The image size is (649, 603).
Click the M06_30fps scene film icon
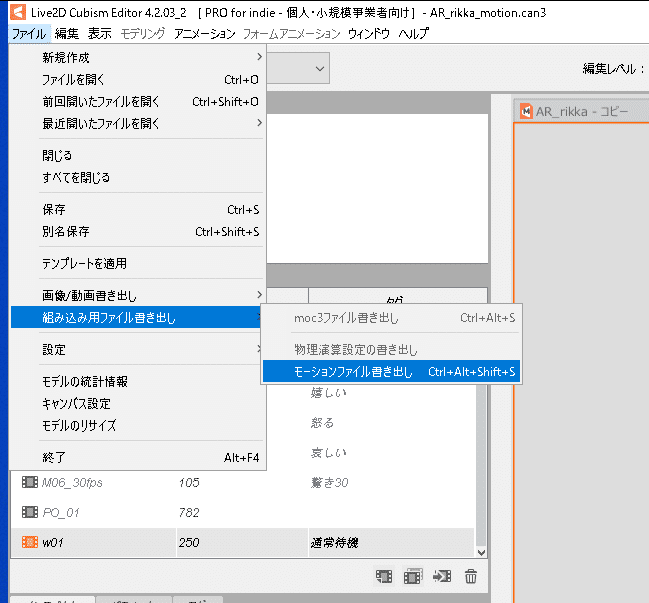pyautogui.click(x=30, y=482)
